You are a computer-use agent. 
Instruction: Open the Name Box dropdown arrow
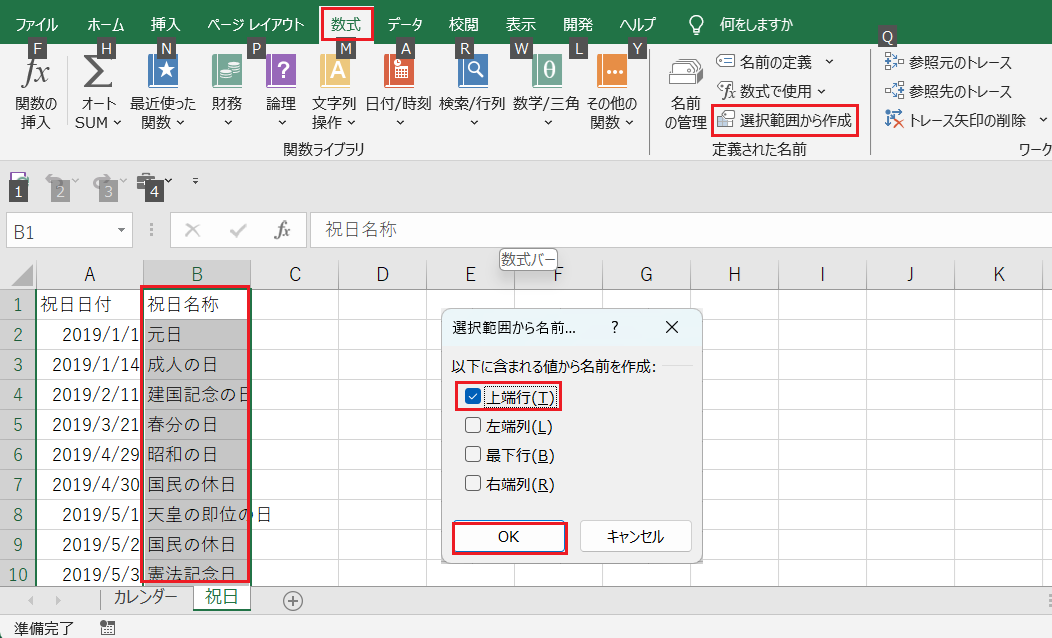[x=121, y=231]
